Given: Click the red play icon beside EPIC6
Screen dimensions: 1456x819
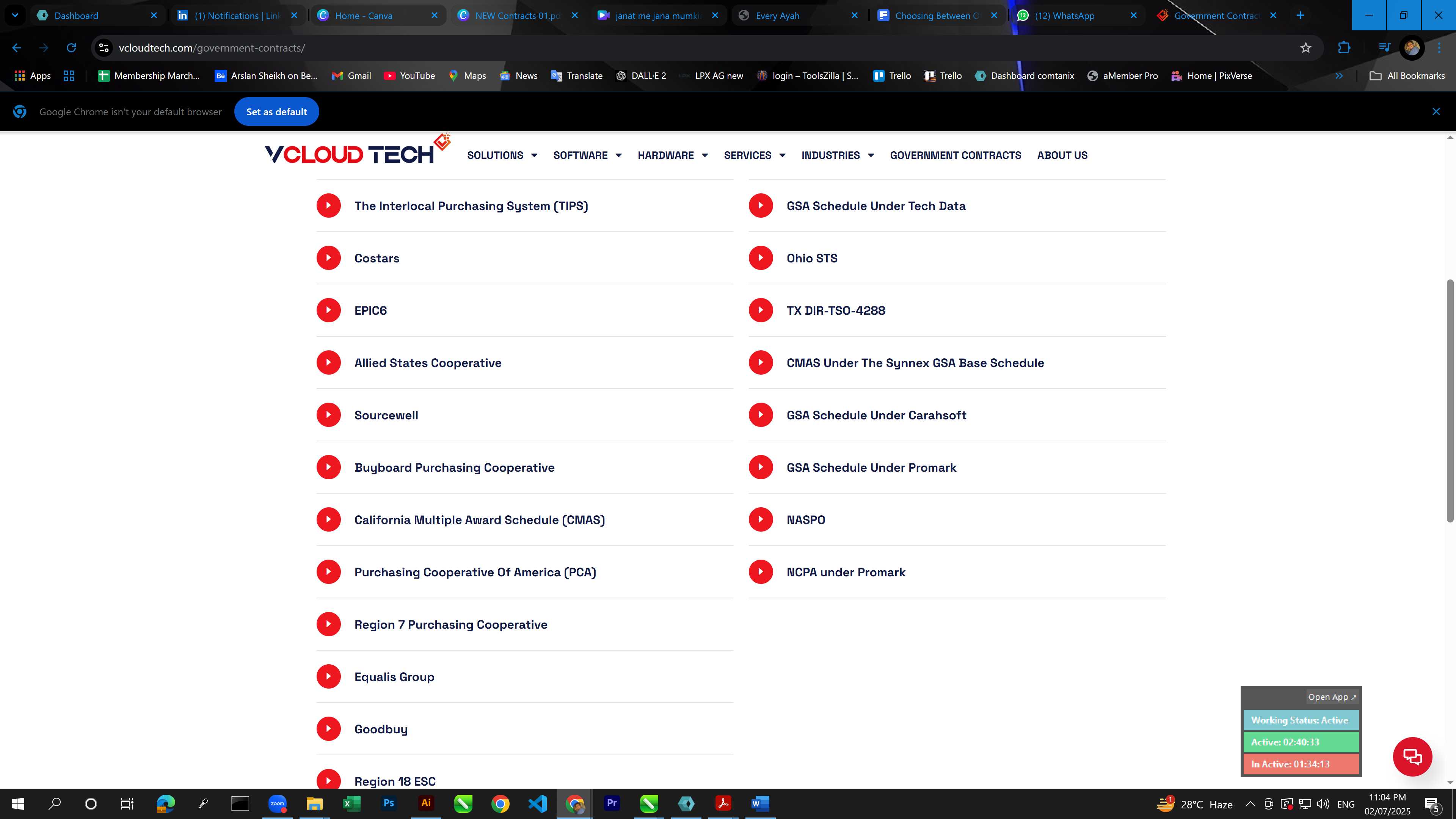Looking at the screenshot, I should pyautogui.click(x=328, y=310).
